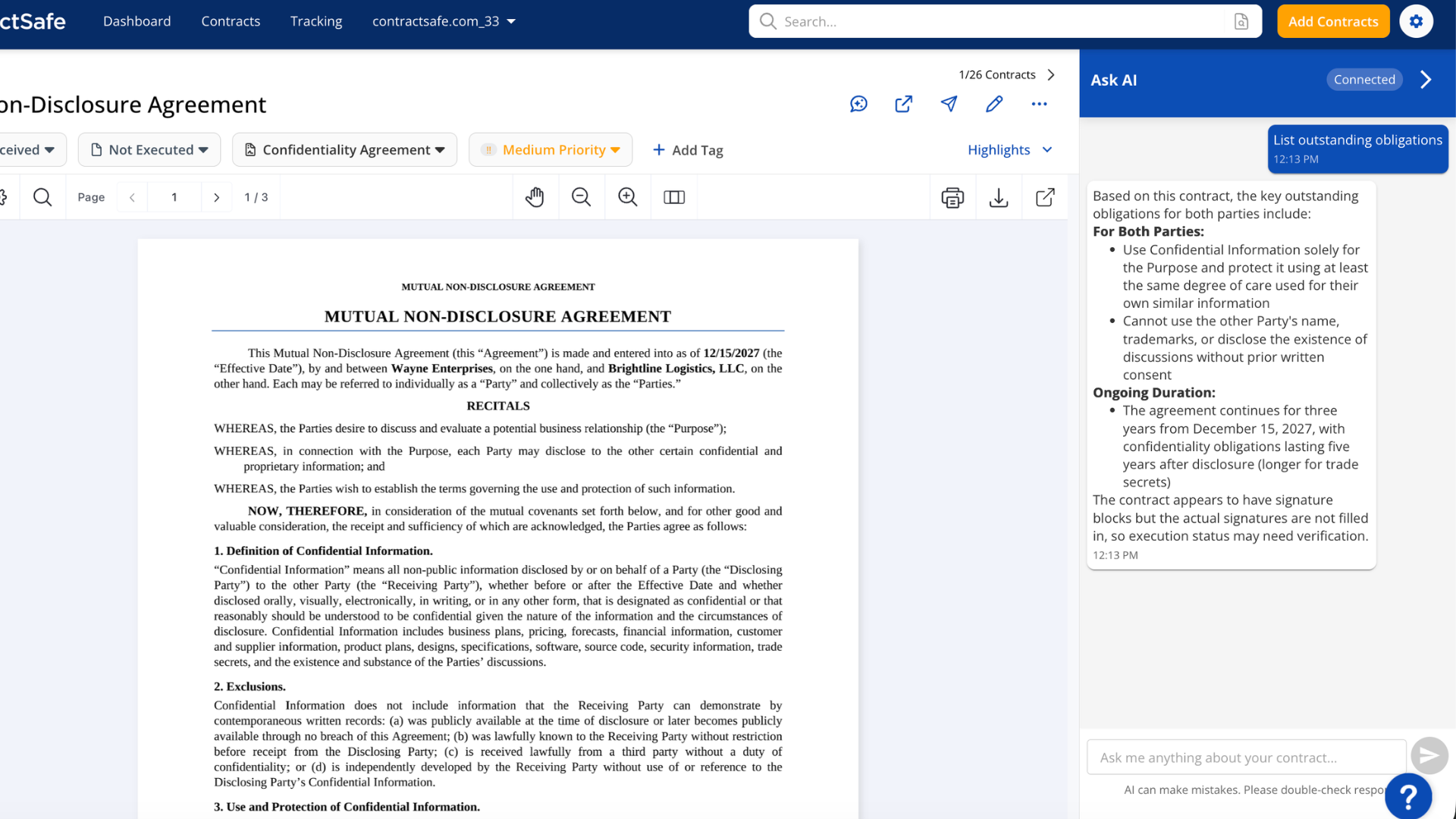Click the 'Ongoing Duration:' heading in AI reply
The image size is (1456, 819).
pyautogui.click(x=1153, y=392)
